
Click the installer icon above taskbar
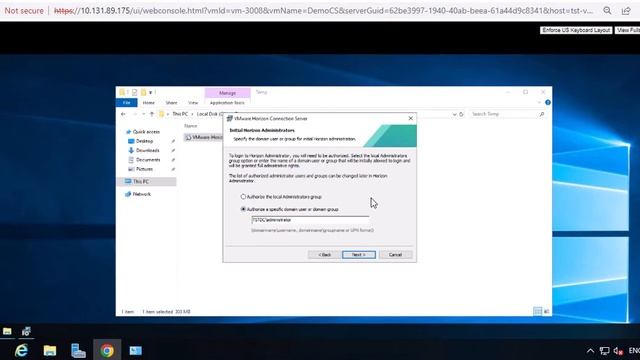click(x=27, y=331)
